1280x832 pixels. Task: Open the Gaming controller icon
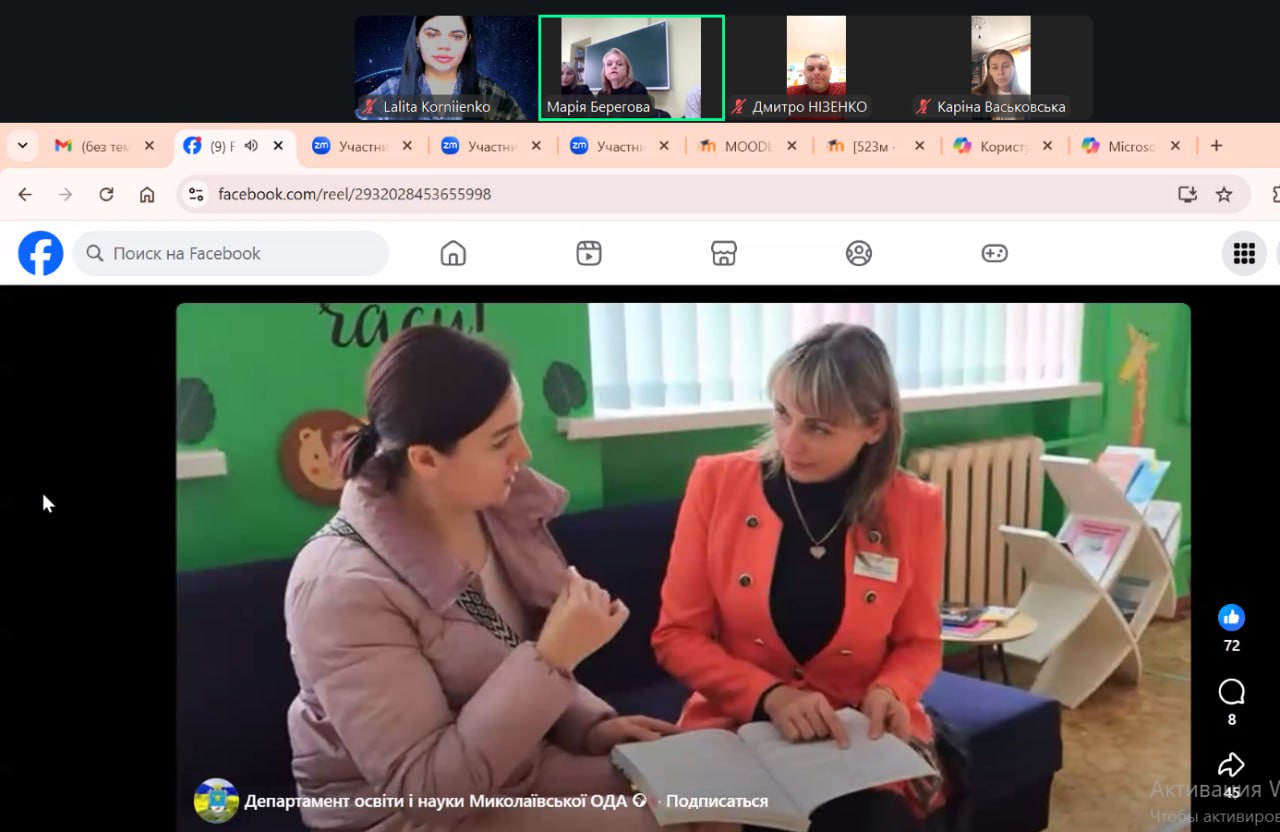994,254
